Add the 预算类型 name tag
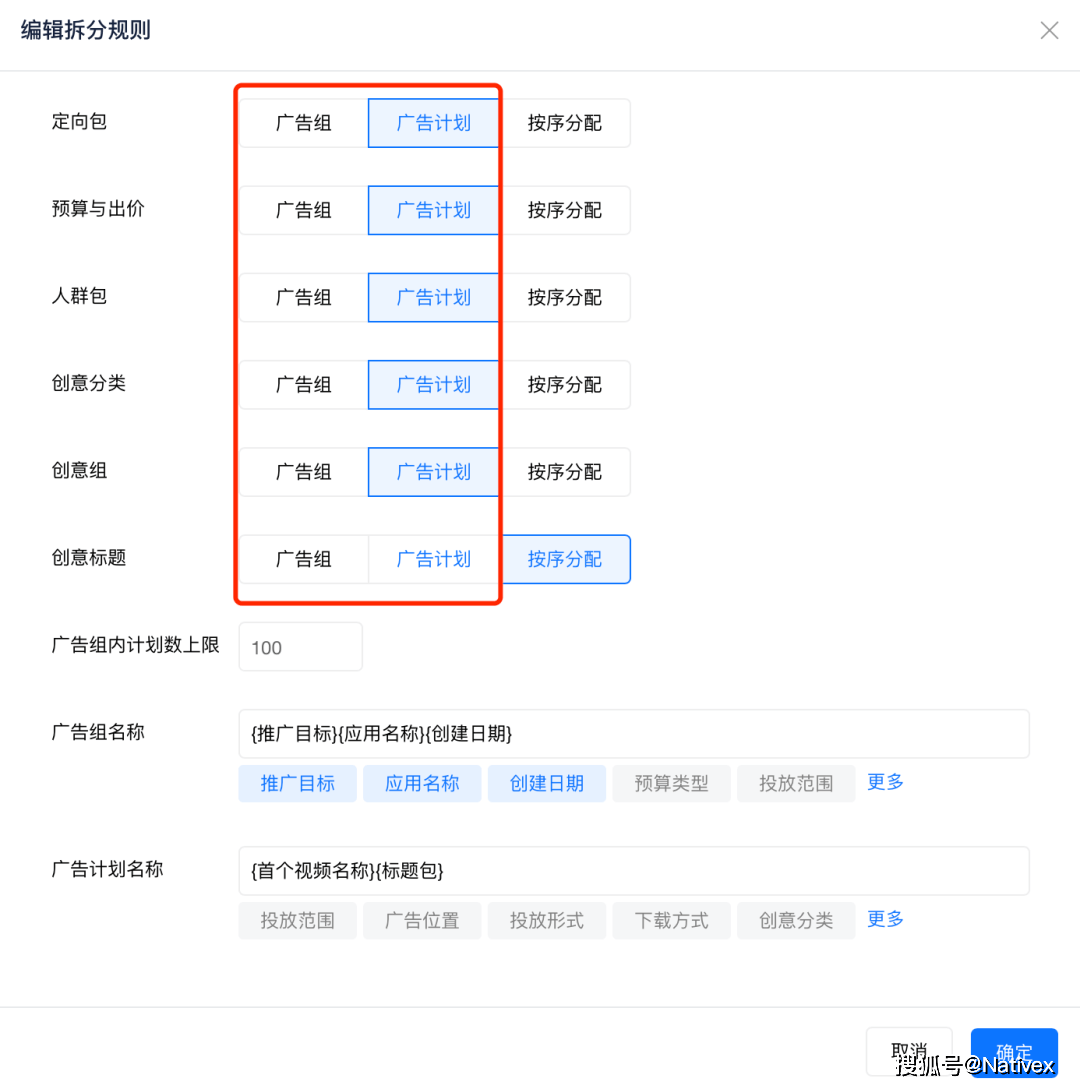 click(x=671, y=783)
